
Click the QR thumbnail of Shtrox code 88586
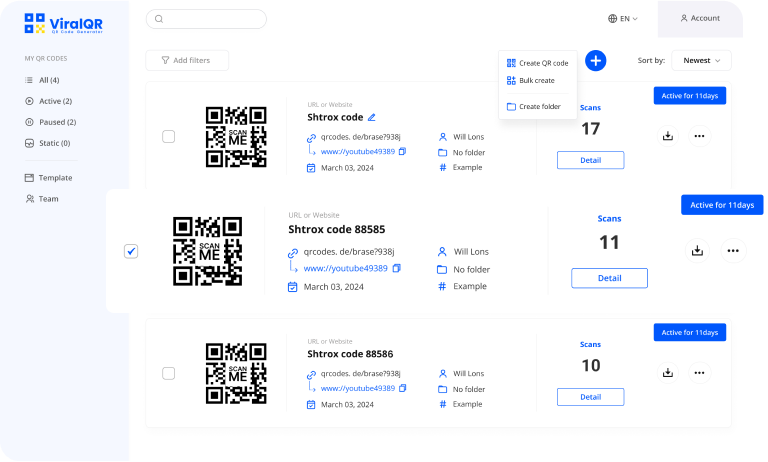(x=236, y=373)
